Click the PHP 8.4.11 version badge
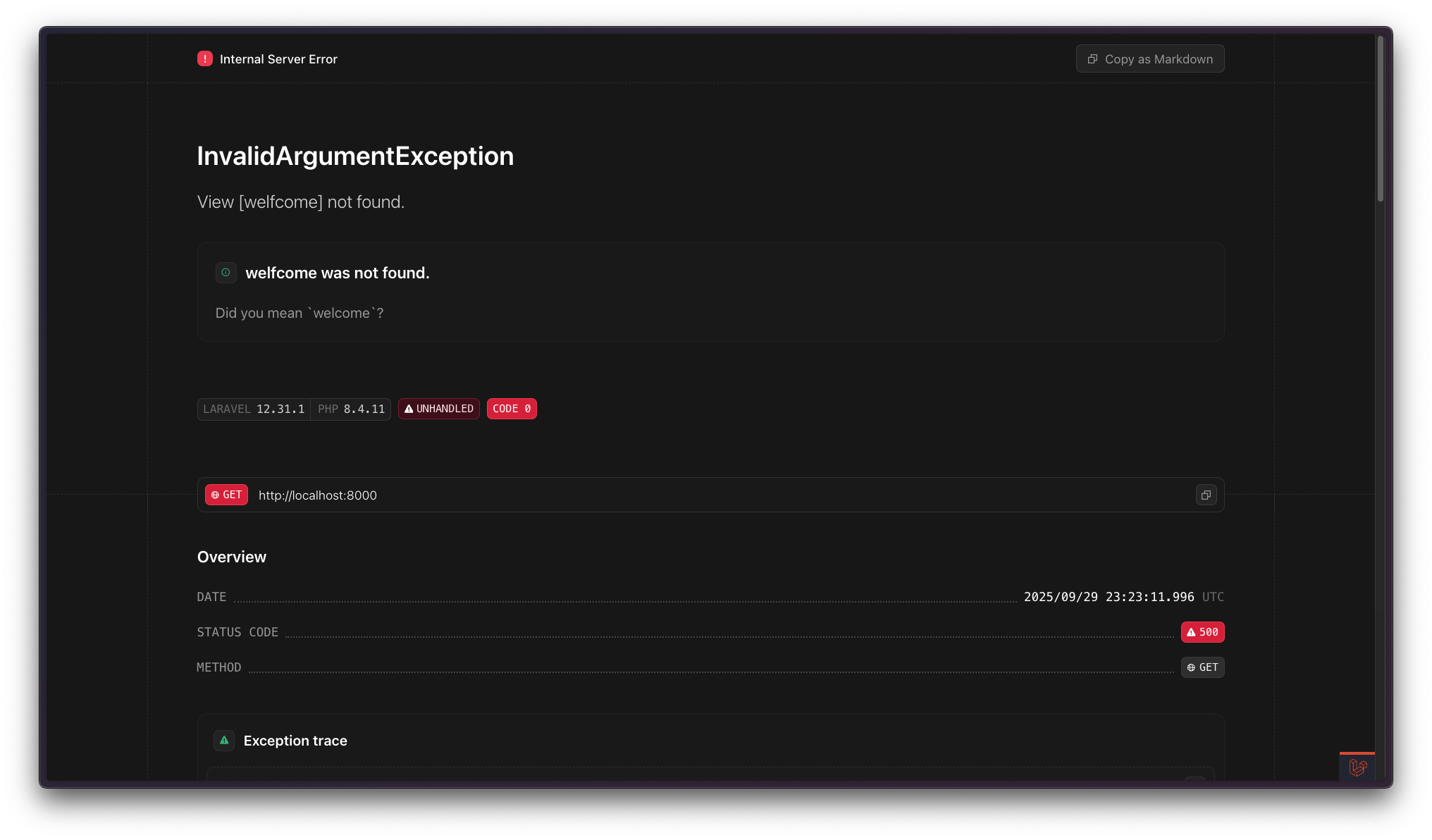1432x840 pixels. coord(351,409)
